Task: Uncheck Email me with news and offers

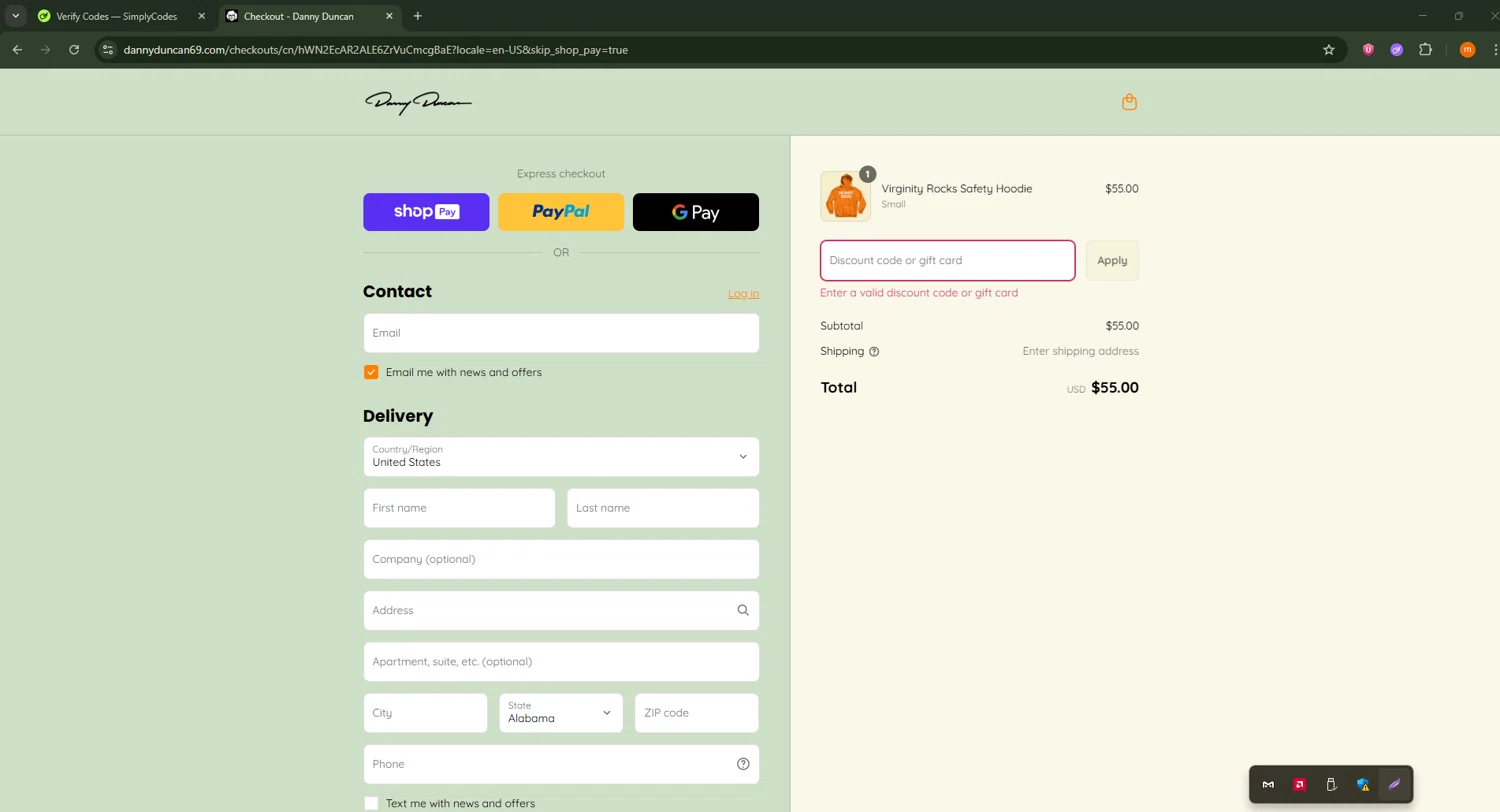Action: [371, 372]
